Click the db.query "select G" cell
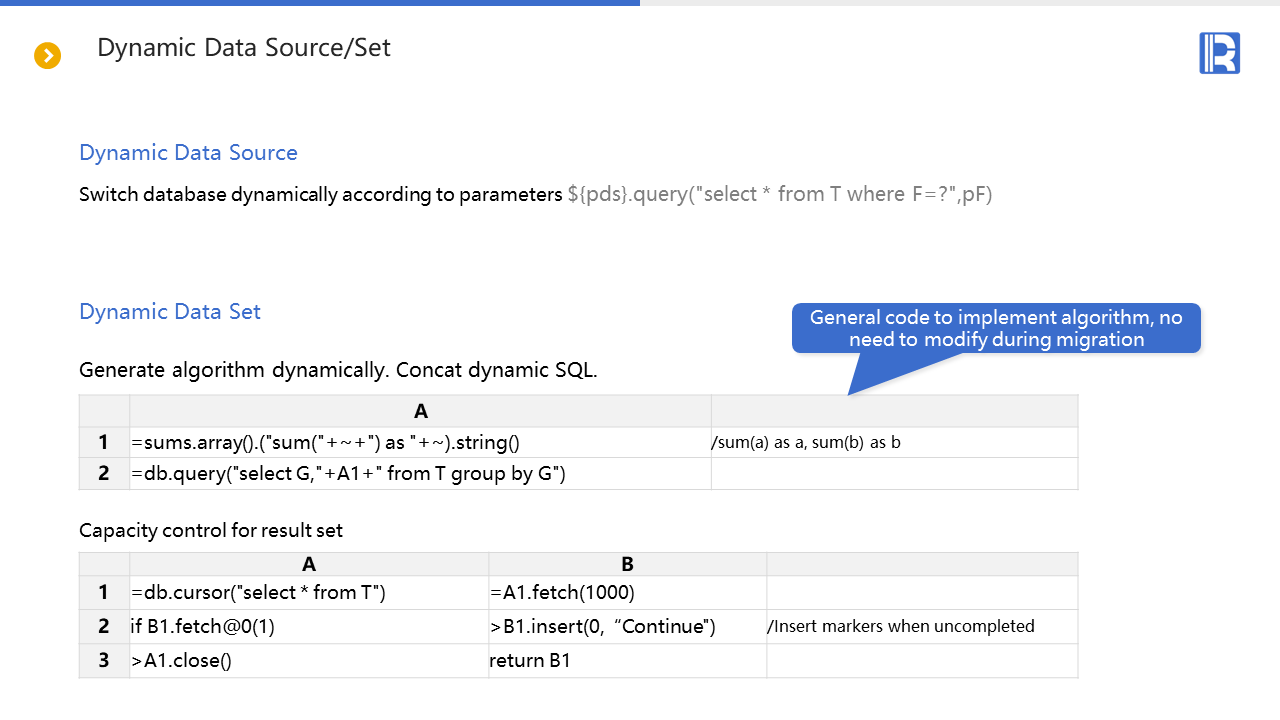 (x=348, y=474)
